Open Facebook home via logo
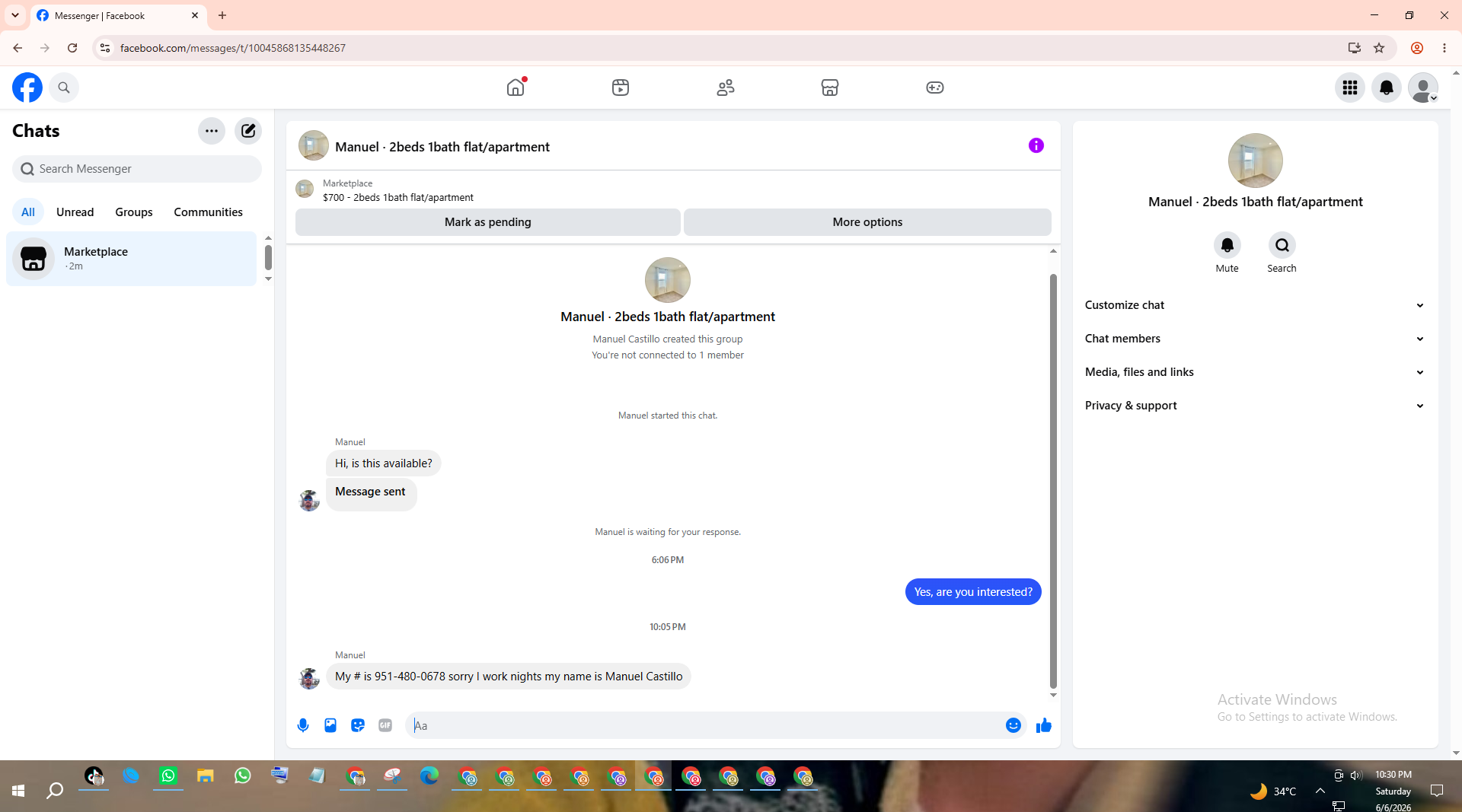 (x=27, y=88)
